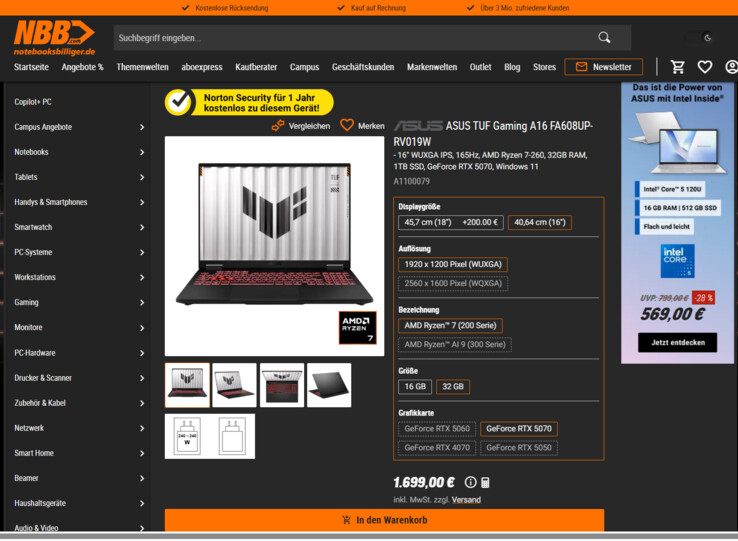Screen dimensions: 738x541
Task: Click the search magnifier icon
Action: 604,38
